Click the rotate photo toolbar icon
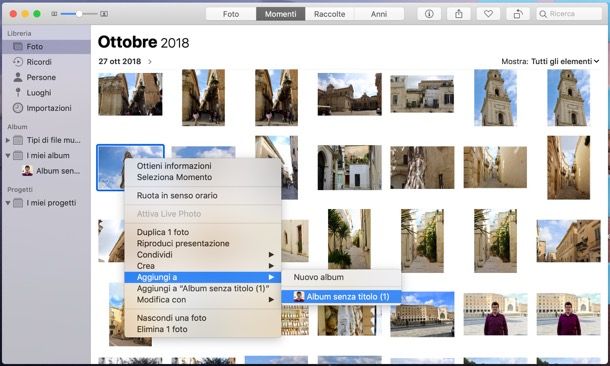Viewport: 610px width, 366px height. click(x=518, y=14)
